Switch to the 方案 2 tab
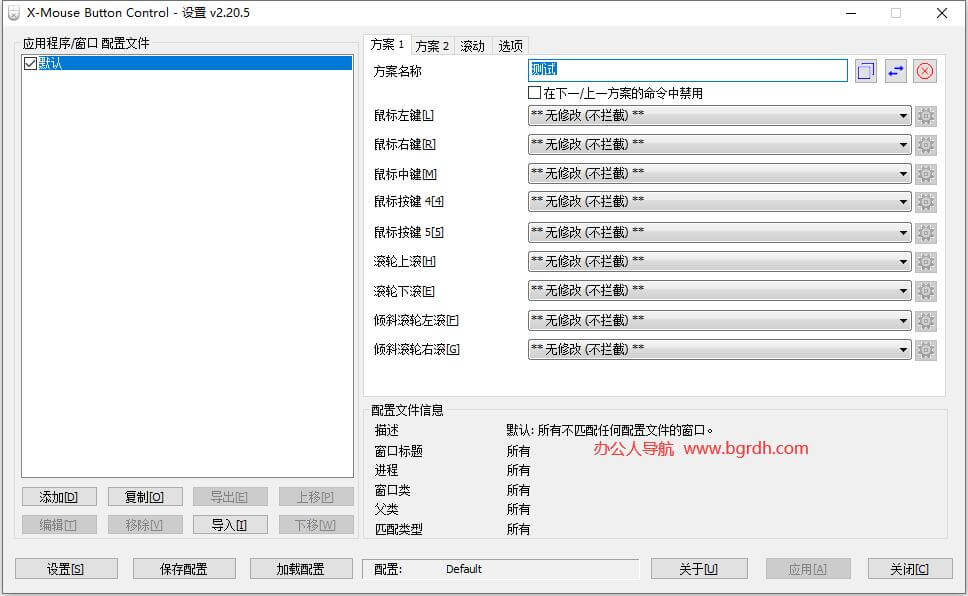This screenshot has width=968, height=596. 432,46
